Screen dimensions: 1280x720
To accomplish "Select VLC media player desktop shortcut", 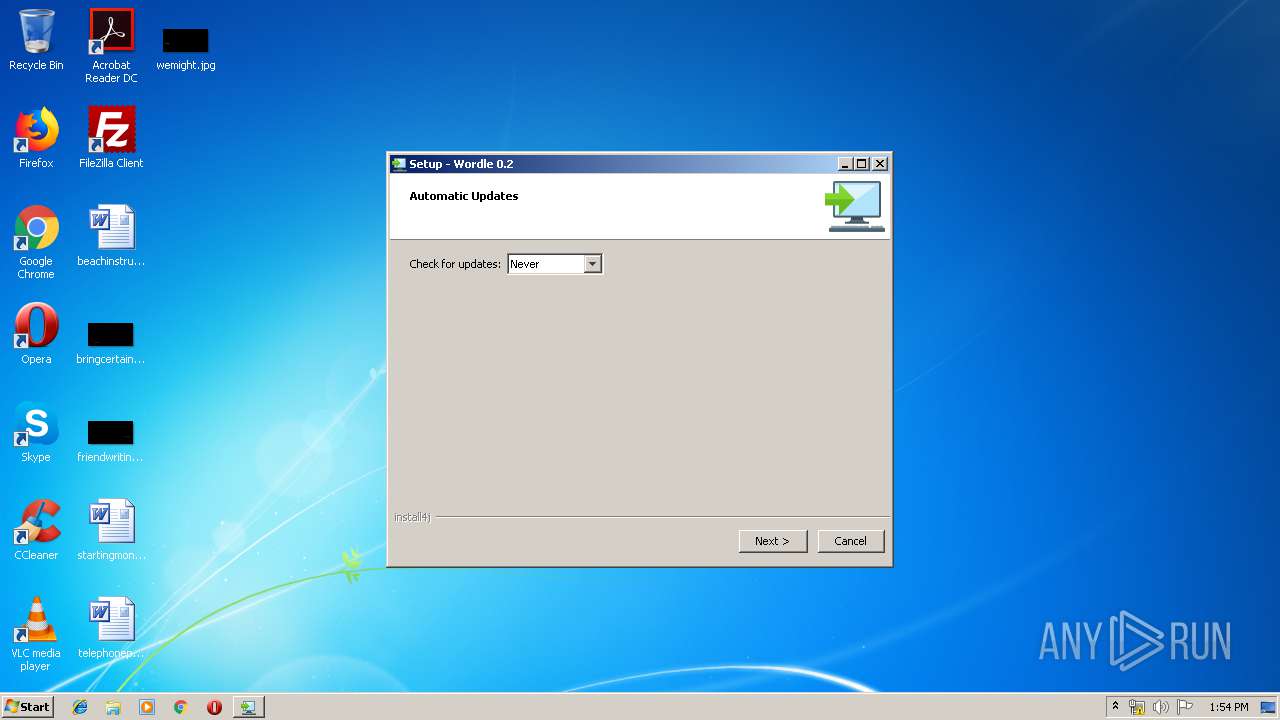I will tap(36, 634).
